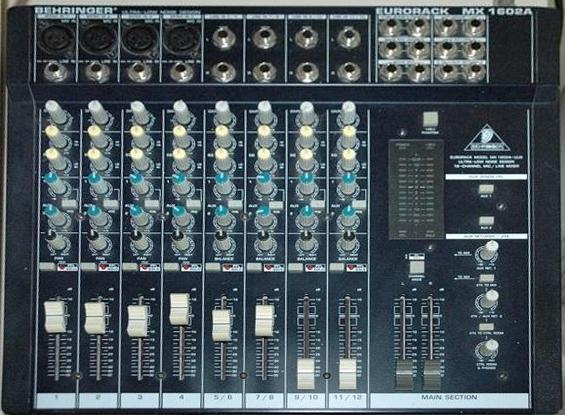
Task: Click the first XLR mic input socket
Action: (57, 39)
